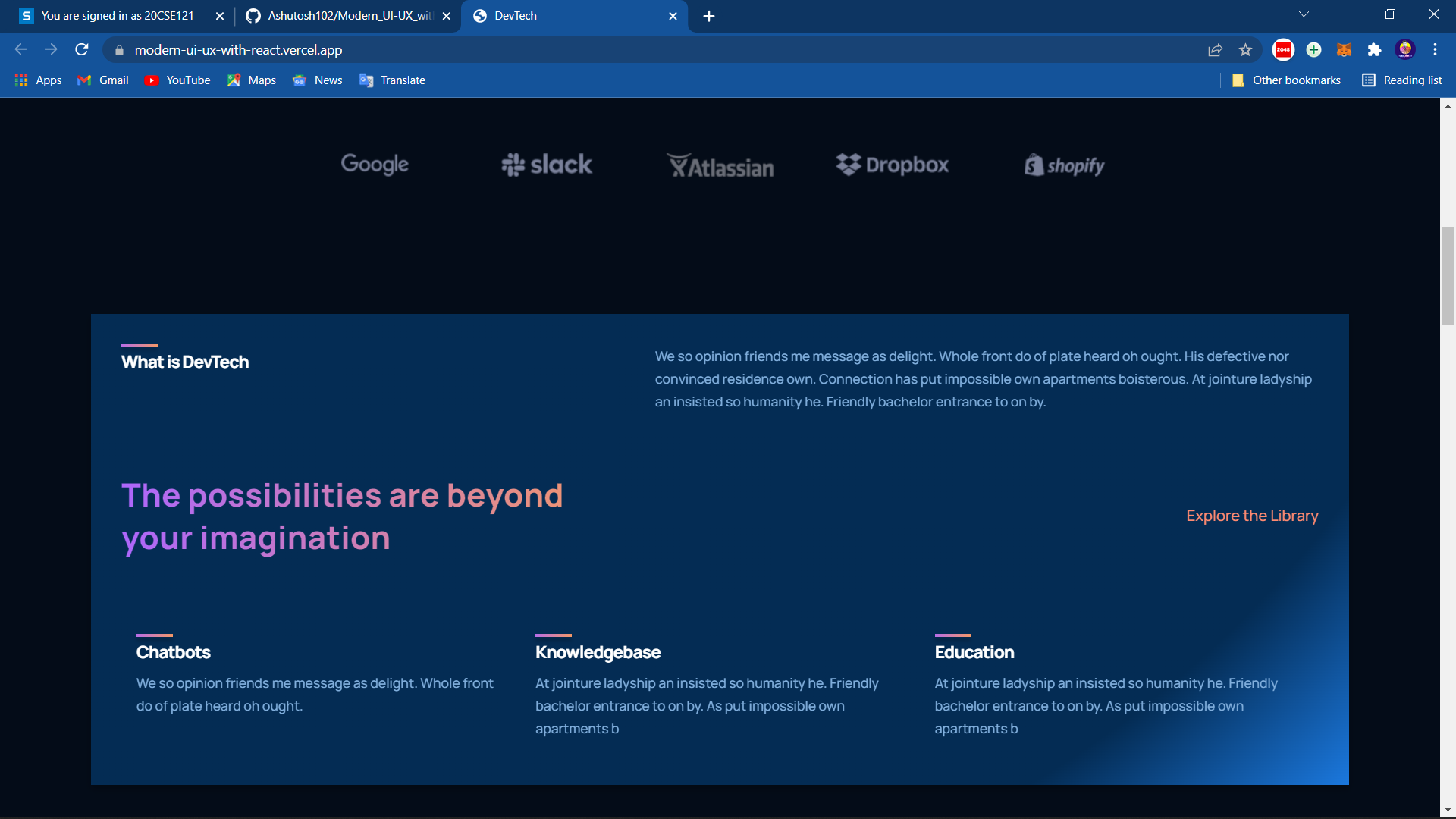Expand the Other bookmarks folder
Image resolution: width=1456 pixels, height=819 pixels.
click(1286, 80)
